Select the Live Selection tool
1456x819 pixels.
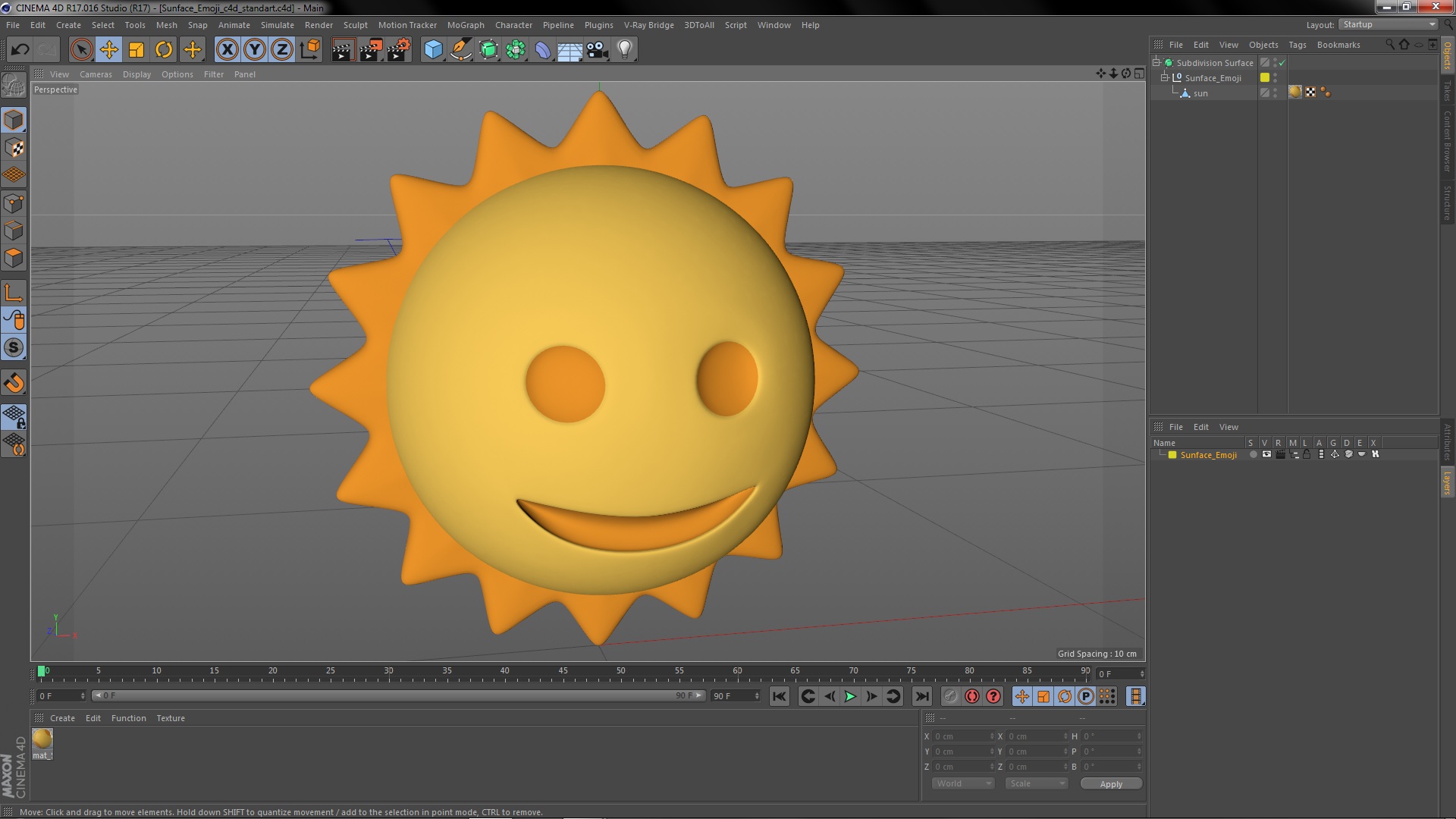(81, 50)
